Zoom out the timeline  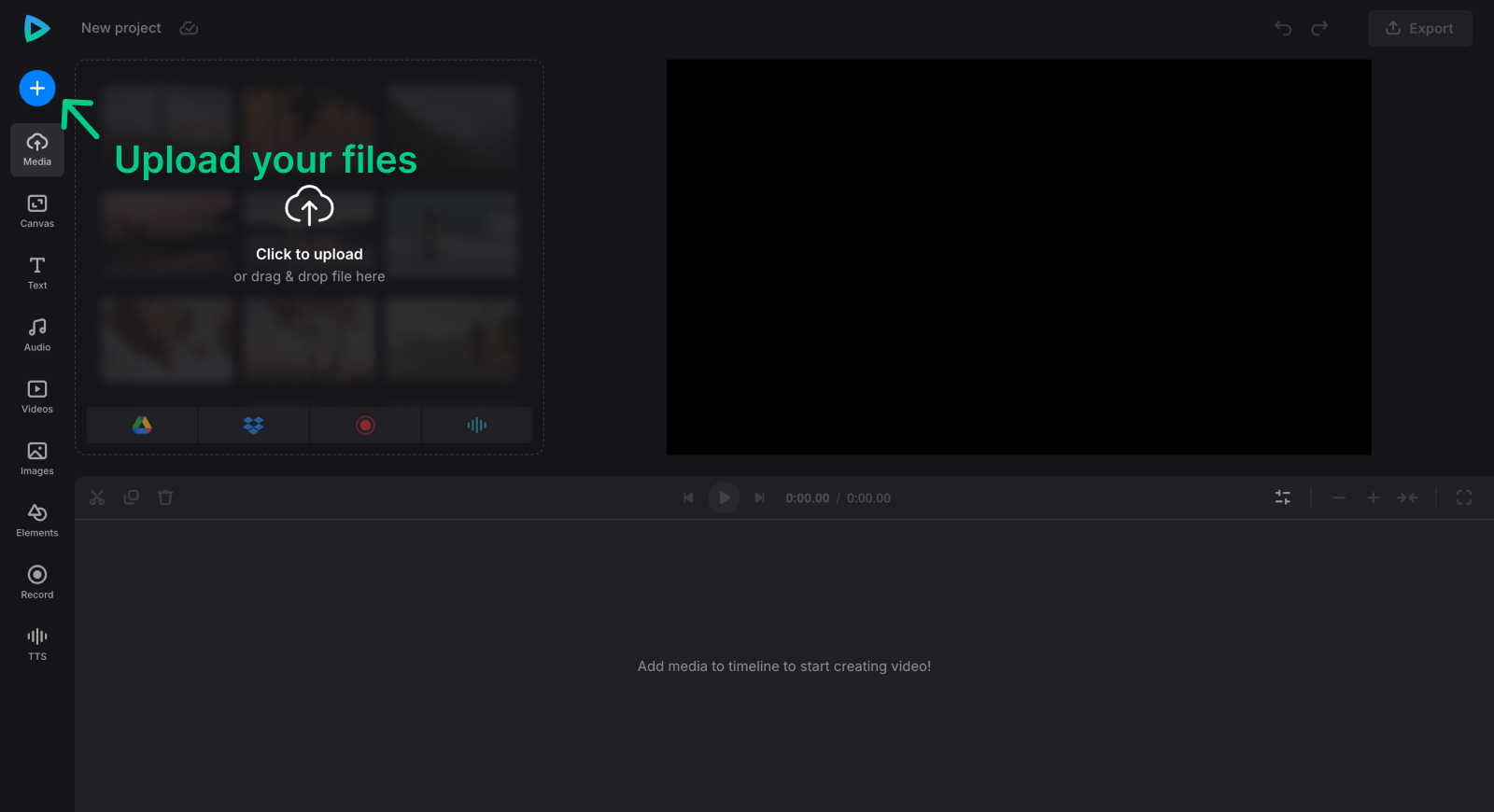pyautogui.click(x=1339, y=497)
